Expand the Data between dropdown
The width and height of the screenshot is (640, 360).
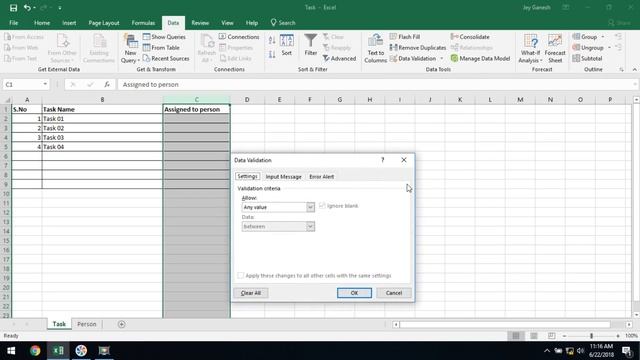[x=310, y=227]
